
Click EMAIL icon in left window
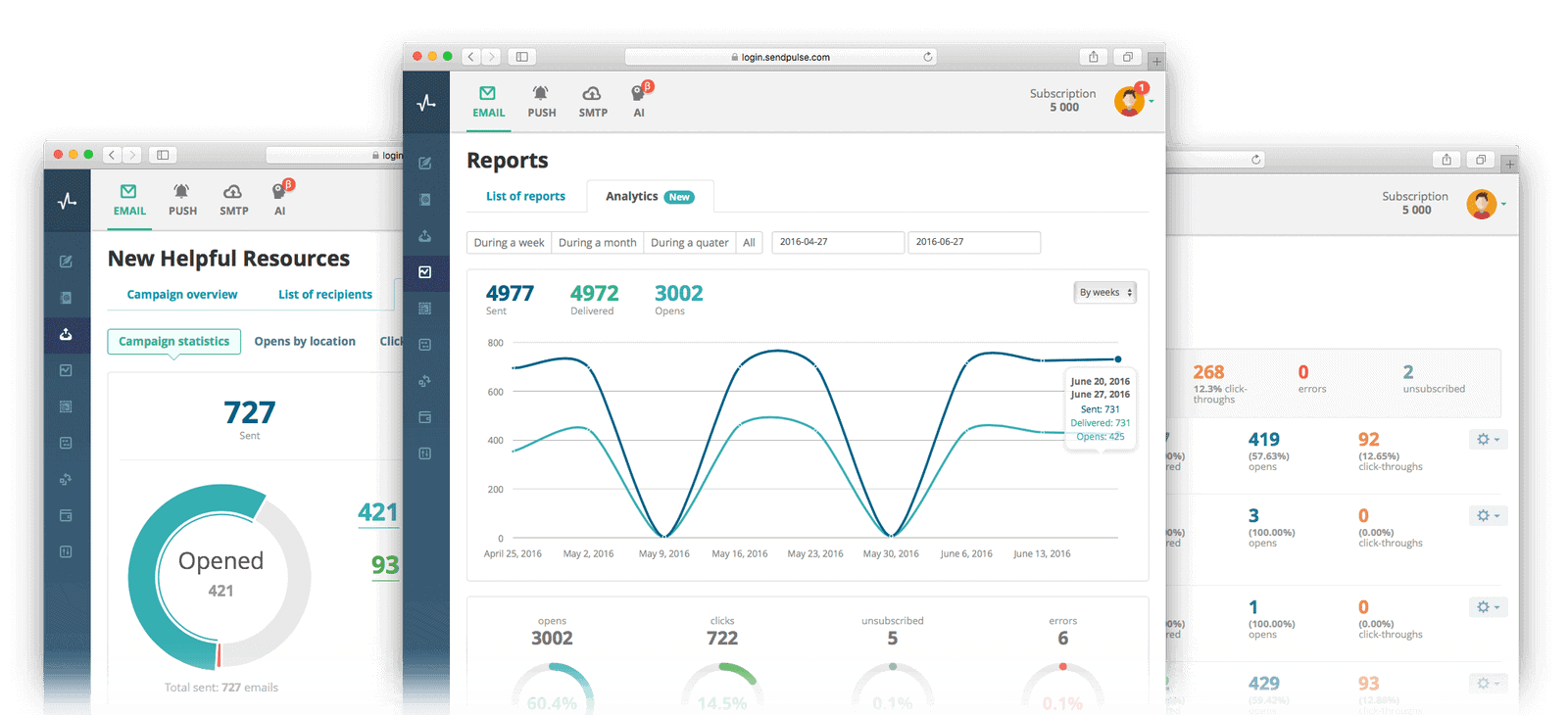(x=129, y=199)
